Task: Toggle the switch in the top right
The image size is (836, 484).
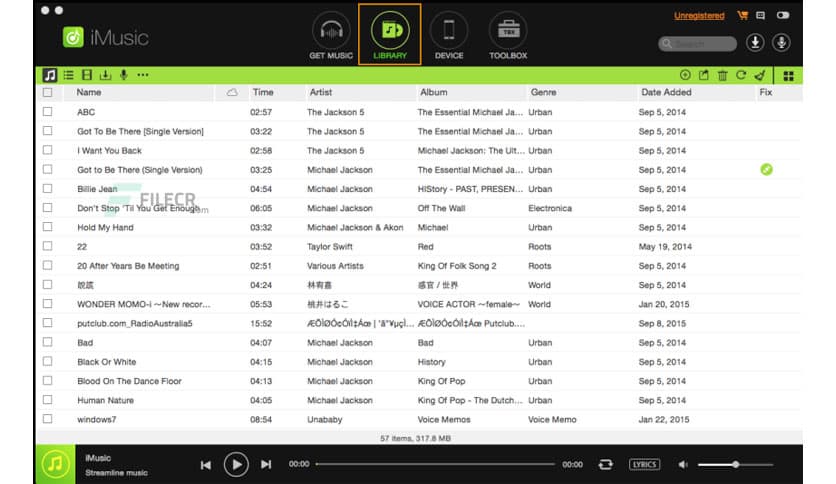Action: (783, 15)
